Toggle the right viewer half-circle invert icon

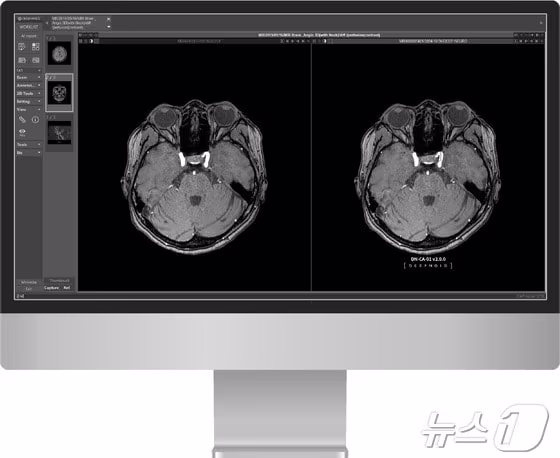[x=325, y=41]
